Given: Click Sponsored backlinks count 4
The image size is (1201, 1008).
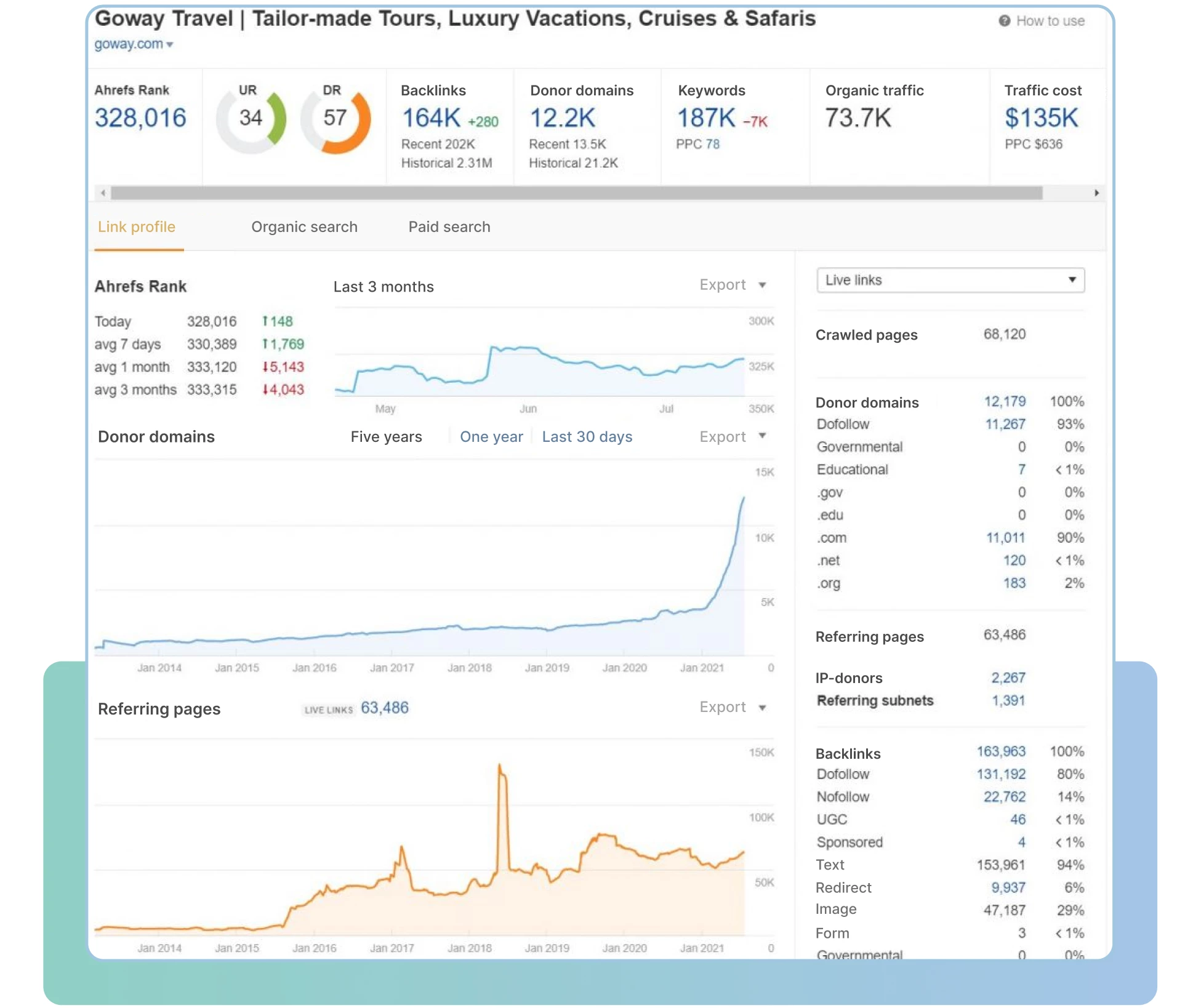Looking at the screenshot, I should 1021,843.
